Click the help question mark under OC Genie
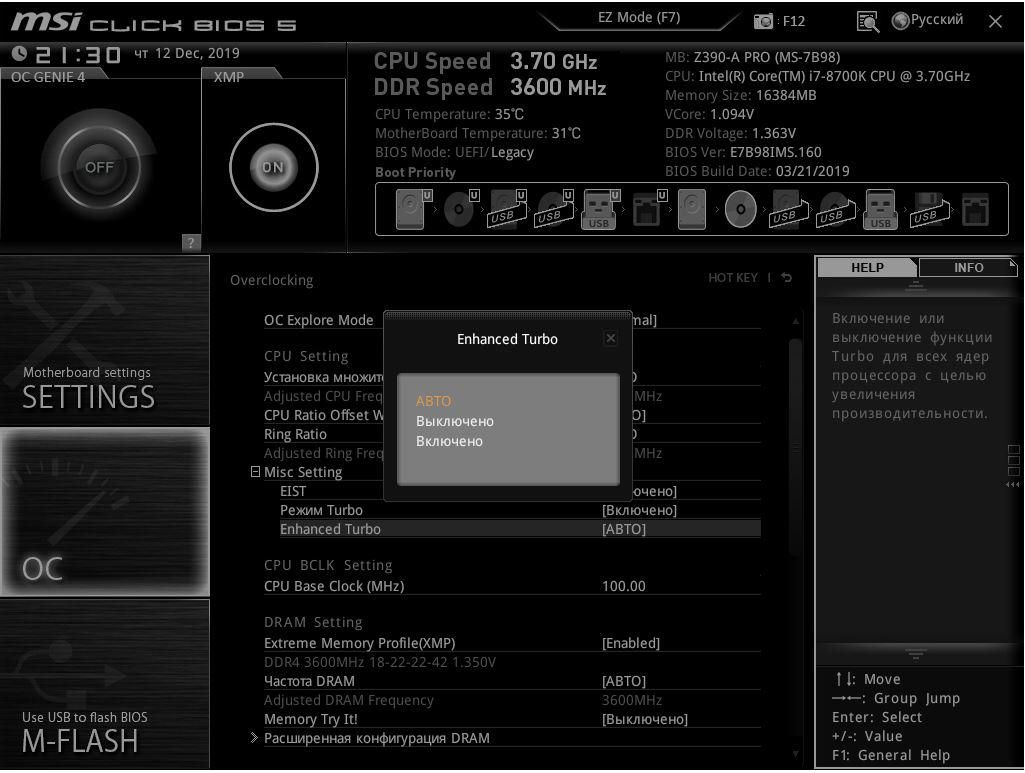 click(191, 242)
